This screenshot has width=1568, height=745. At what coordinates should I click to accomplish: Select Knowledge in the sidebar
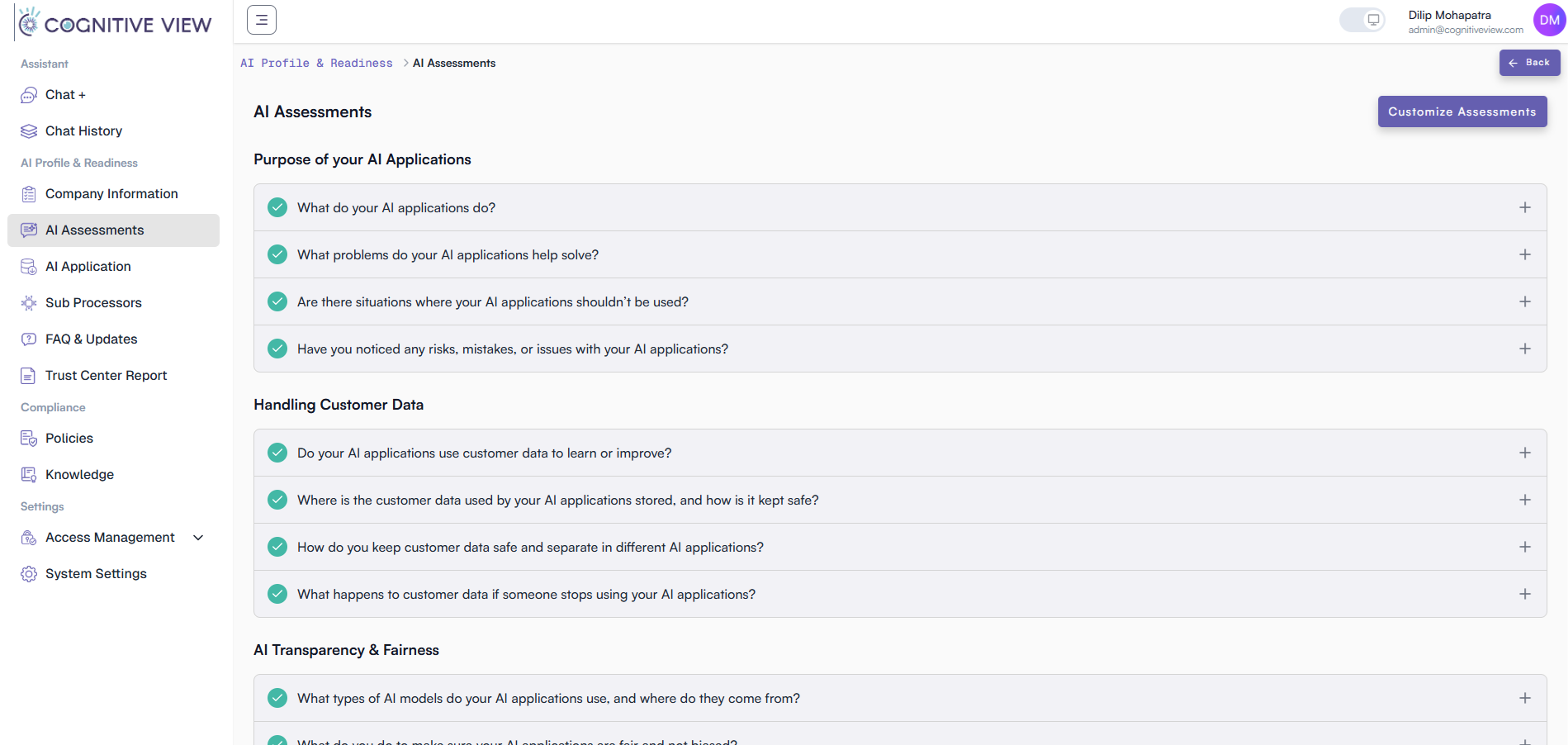[x=79, y=475]
